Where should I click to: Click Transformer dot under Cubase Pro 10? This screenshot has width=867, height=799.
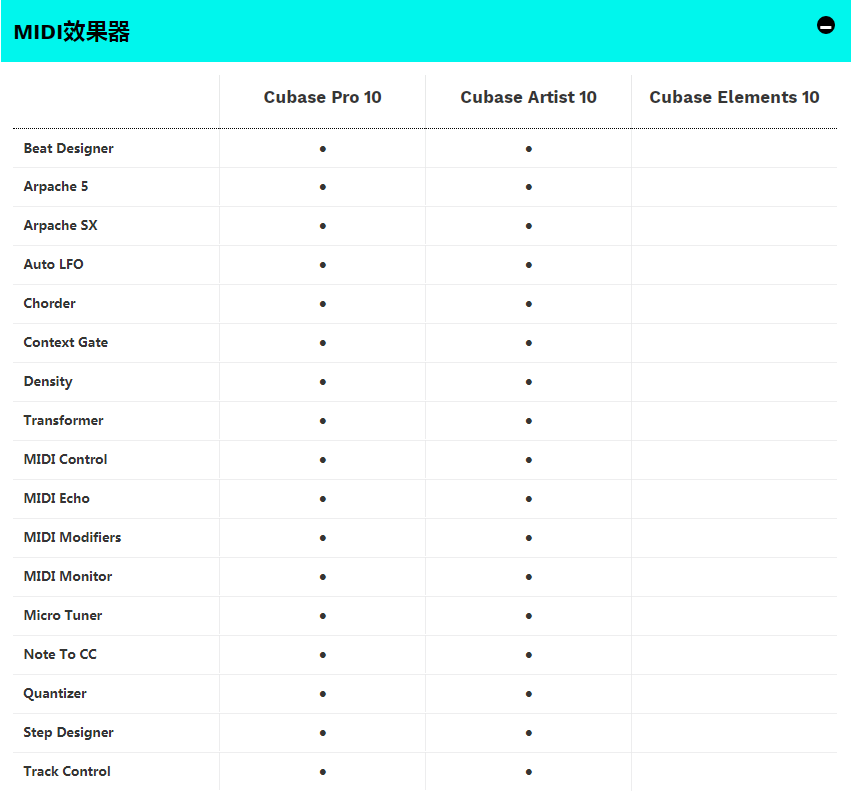click(323, 421)
